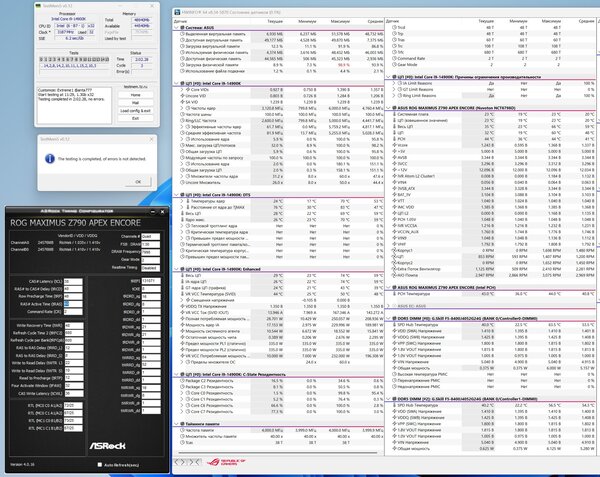Collapse the ЦП [#0]: Intel Core i9-14900K section
Image resolution: width=600 pixels, height=477 pixels.
176,83
